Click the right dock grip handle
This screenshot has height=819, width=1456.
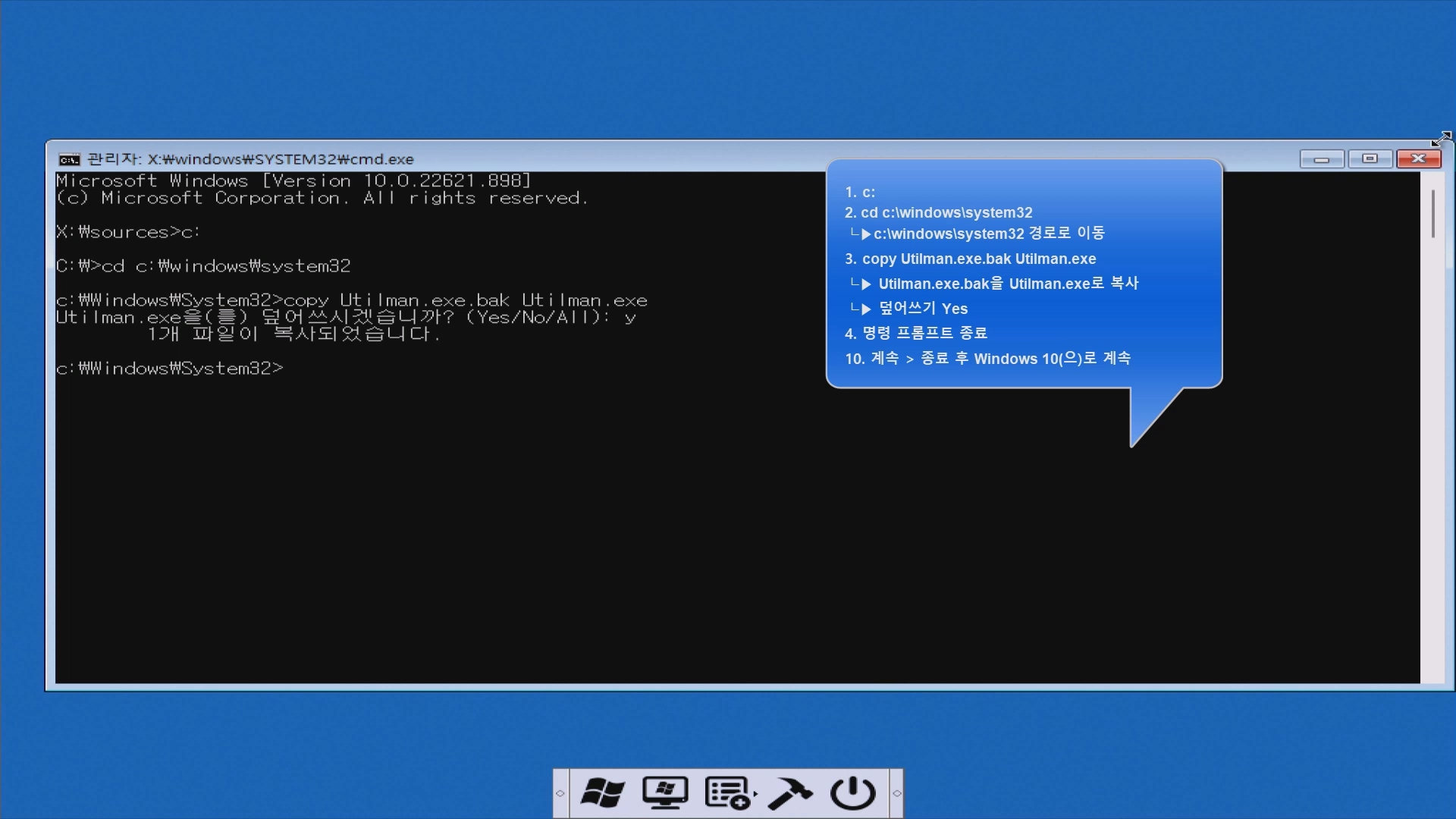(x=896, y=793)
